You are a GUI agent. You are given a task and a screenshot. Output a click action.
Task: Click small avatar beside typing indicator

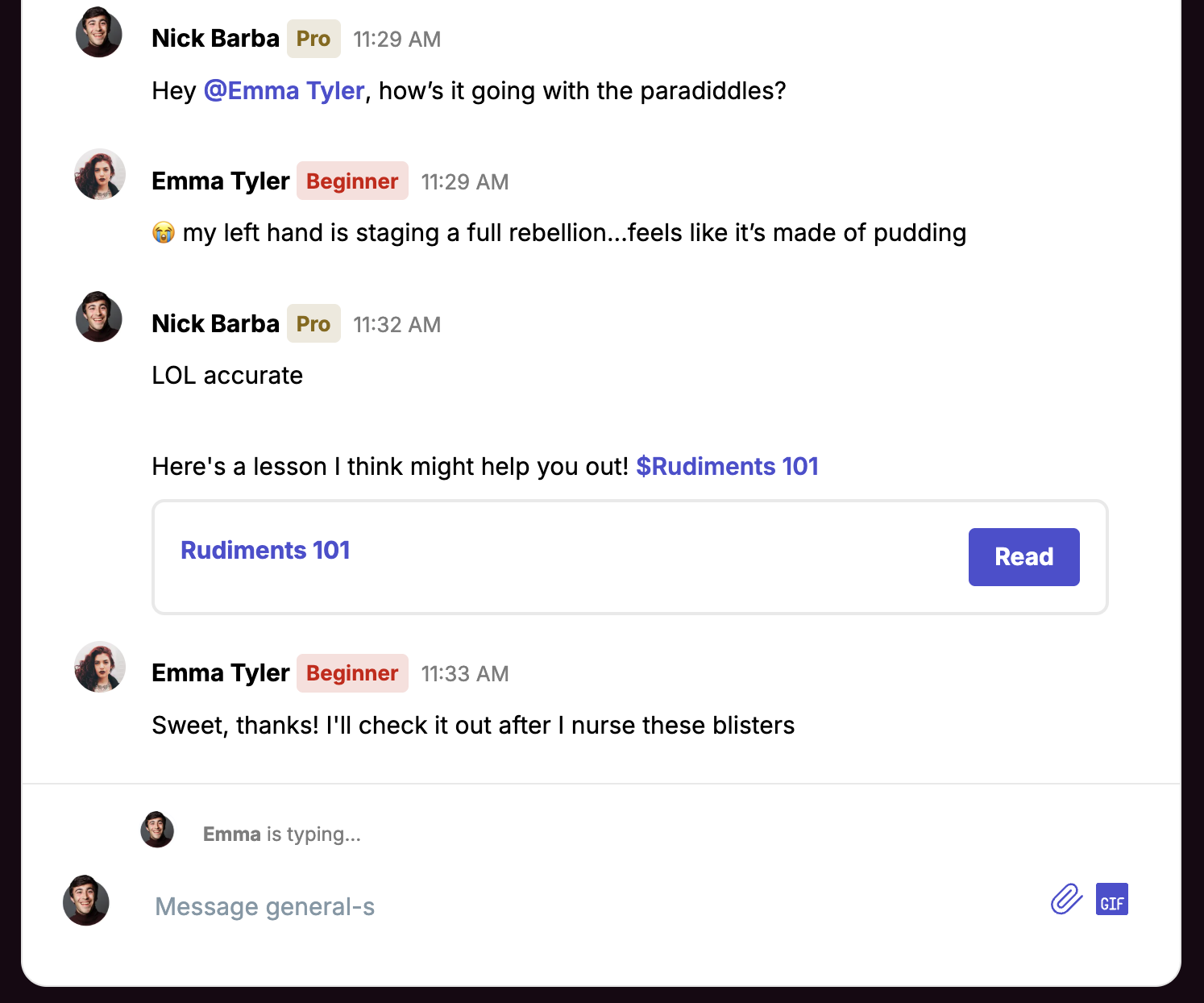(157, 830)
